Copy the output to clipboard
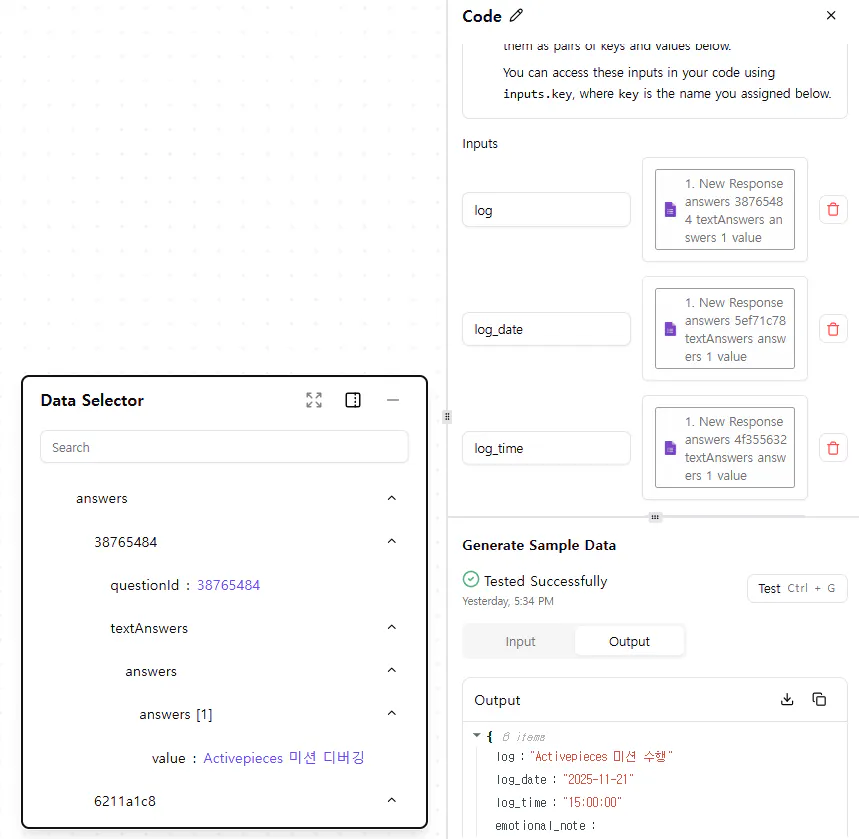Viewport: 859px width, 839px height. (819, 700)
